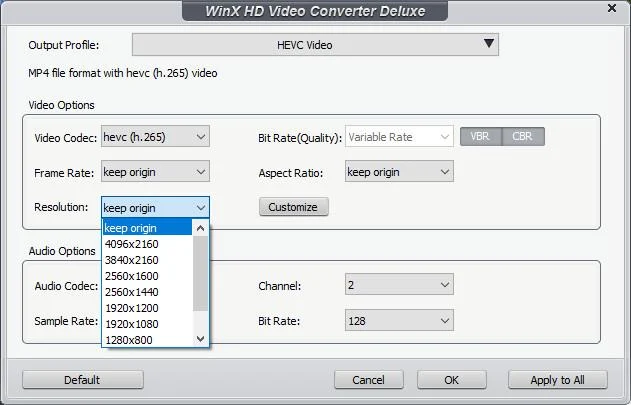Open the Output Profile HEVC Video dropdown
This screenshot has width=631, height=405.
pyautogui.click(x=315, y=45)
